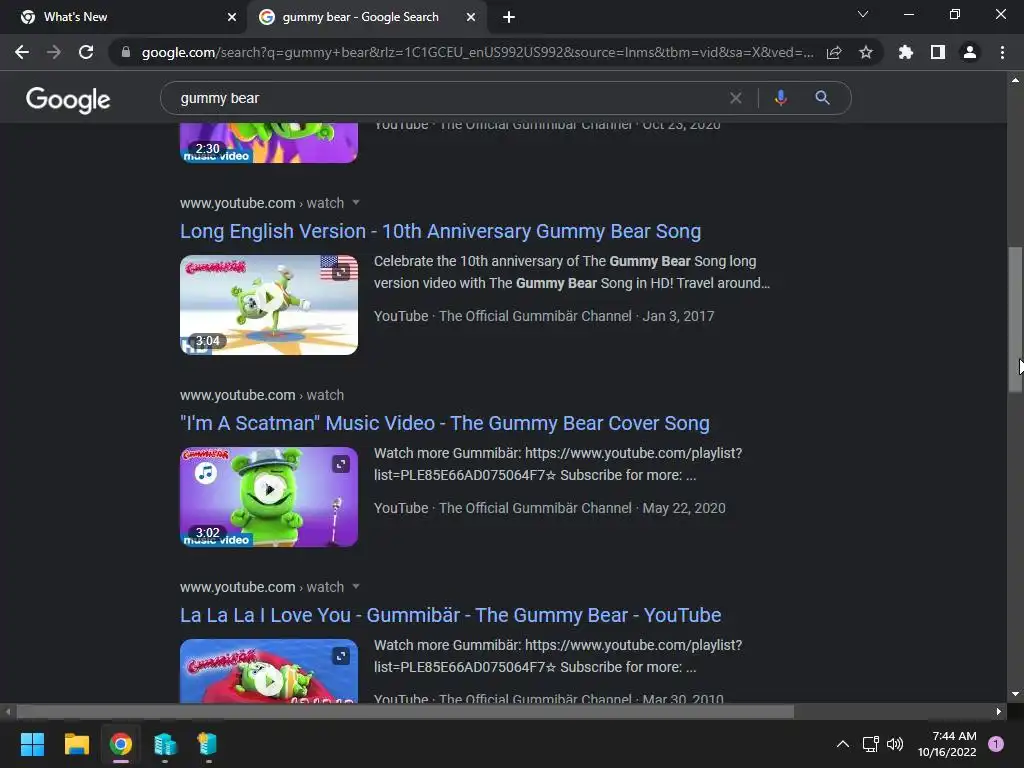Click the horizontal scrollbar thumb
Viewport: 1024px width, 768px height.
[405, 711]
